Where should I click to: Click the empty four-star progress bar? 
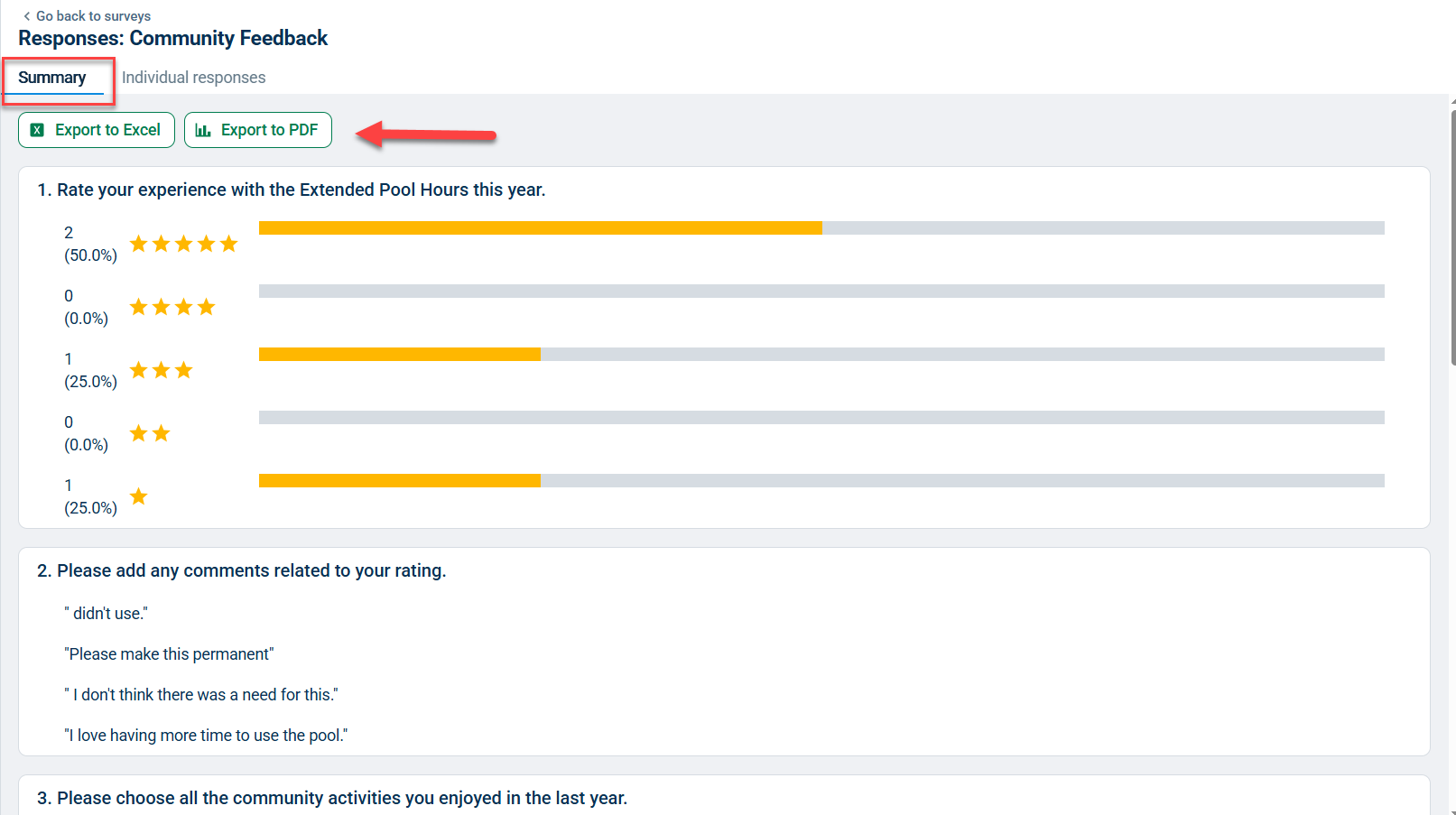coord(821,292)
